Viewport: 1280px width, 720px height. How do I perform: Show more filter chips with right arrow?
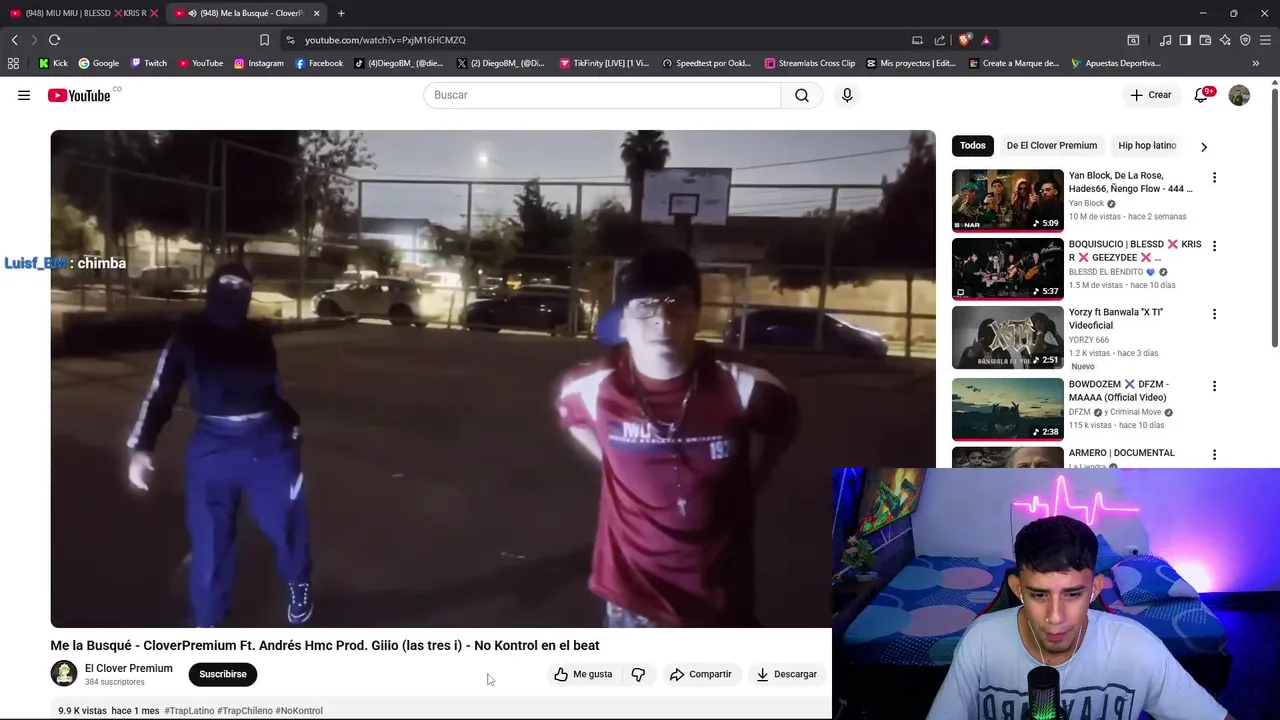click(x=1204, y=146)
